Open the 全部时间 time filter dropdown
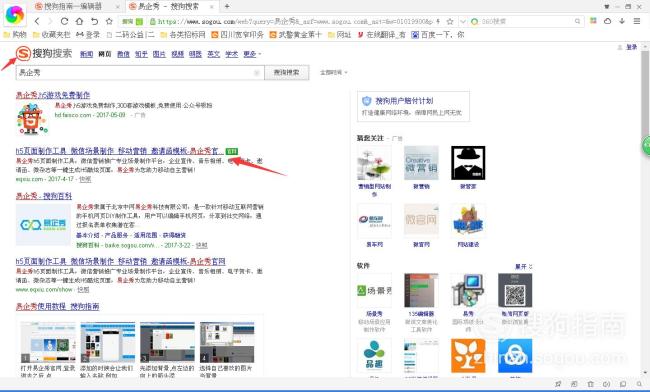Viewport: 650px width, 392px height. pyautogui.click(x=334, y=73)
